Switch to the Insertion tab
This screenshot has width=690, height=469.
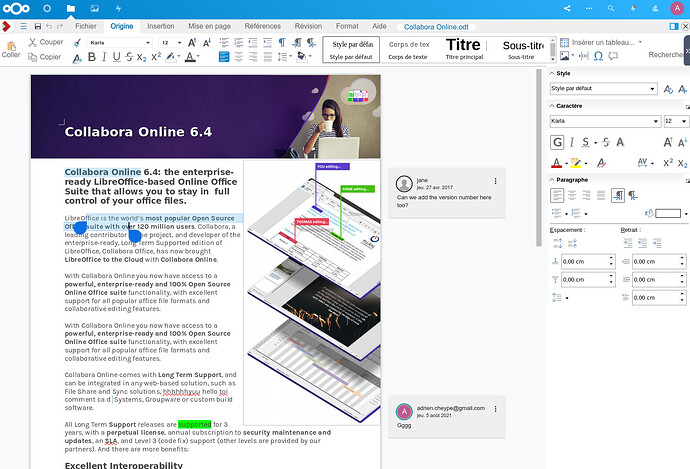(161, 26)
